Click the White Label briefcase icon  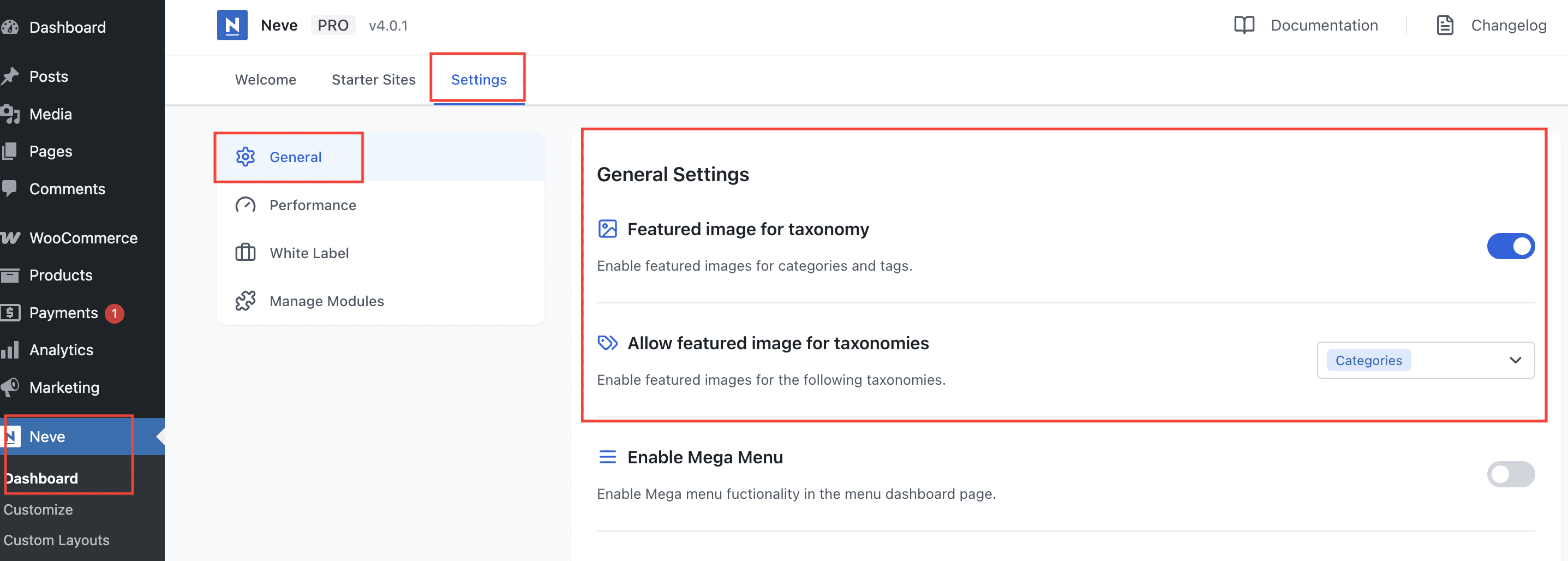(x=246, y=253)
